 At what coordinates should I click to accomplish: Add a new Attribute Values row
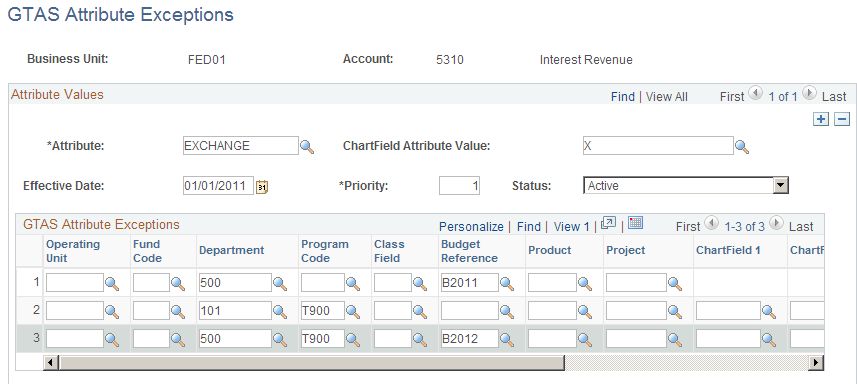pos(821,119)
